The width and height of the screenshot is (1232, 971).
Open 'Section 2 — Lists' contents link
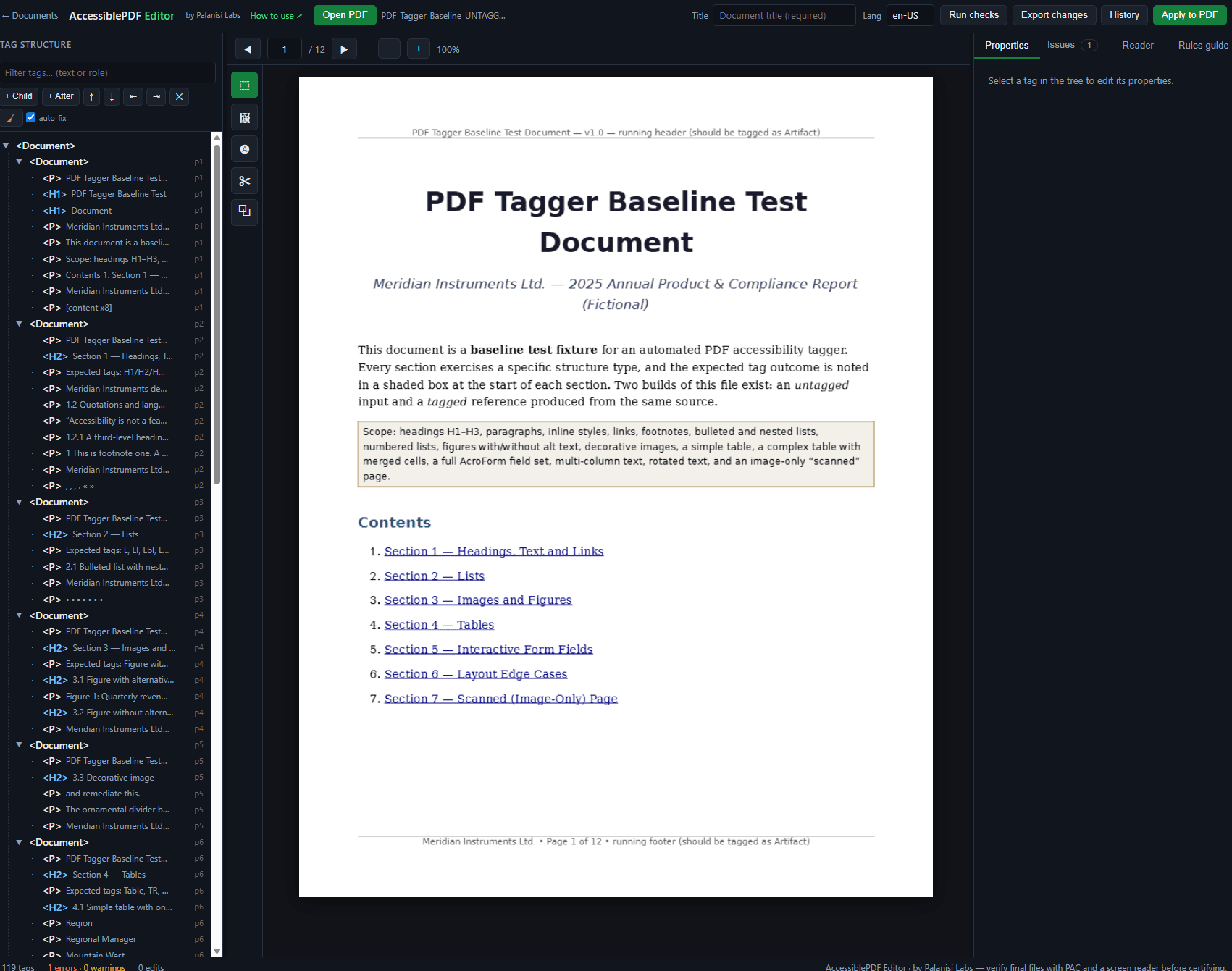coord(435,576)
